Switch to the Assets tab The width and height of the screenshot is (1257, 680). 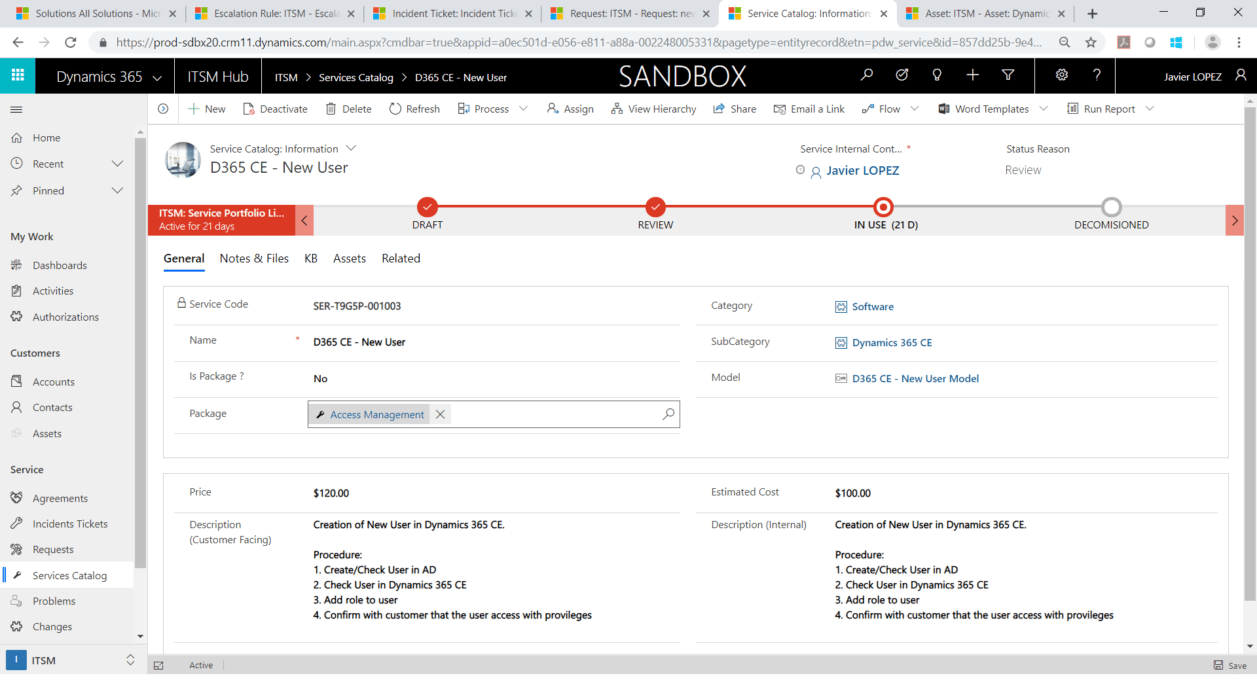(349, 258)
